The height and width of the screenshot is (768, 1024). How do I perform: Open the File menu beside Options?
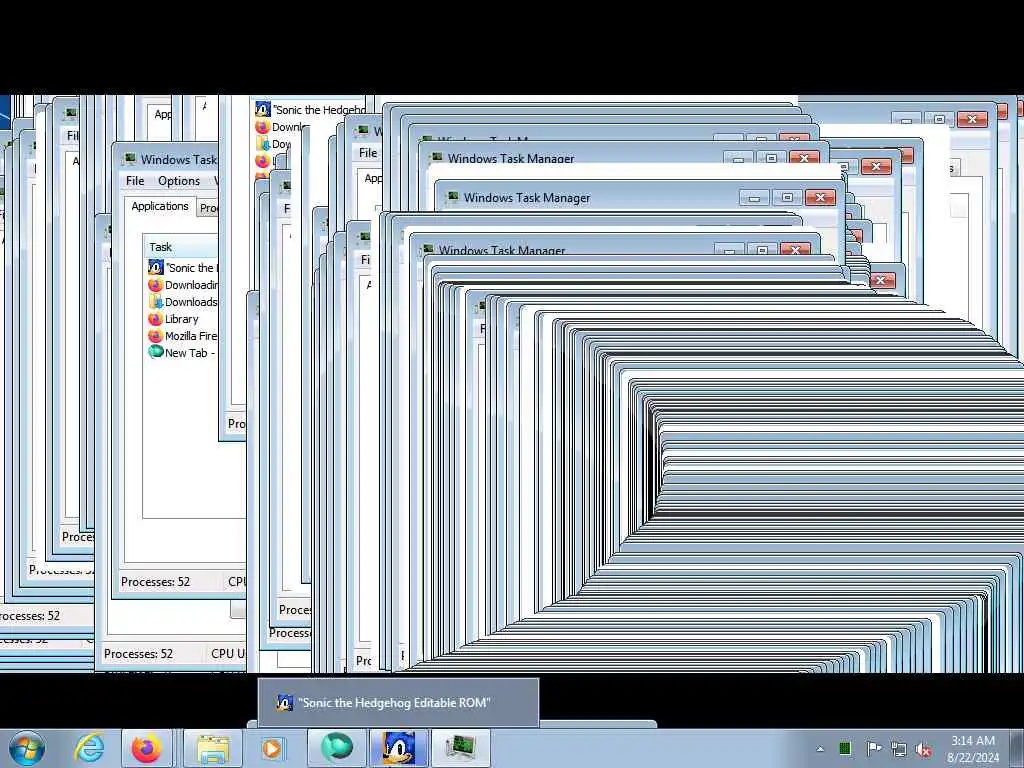coord(135,181)
